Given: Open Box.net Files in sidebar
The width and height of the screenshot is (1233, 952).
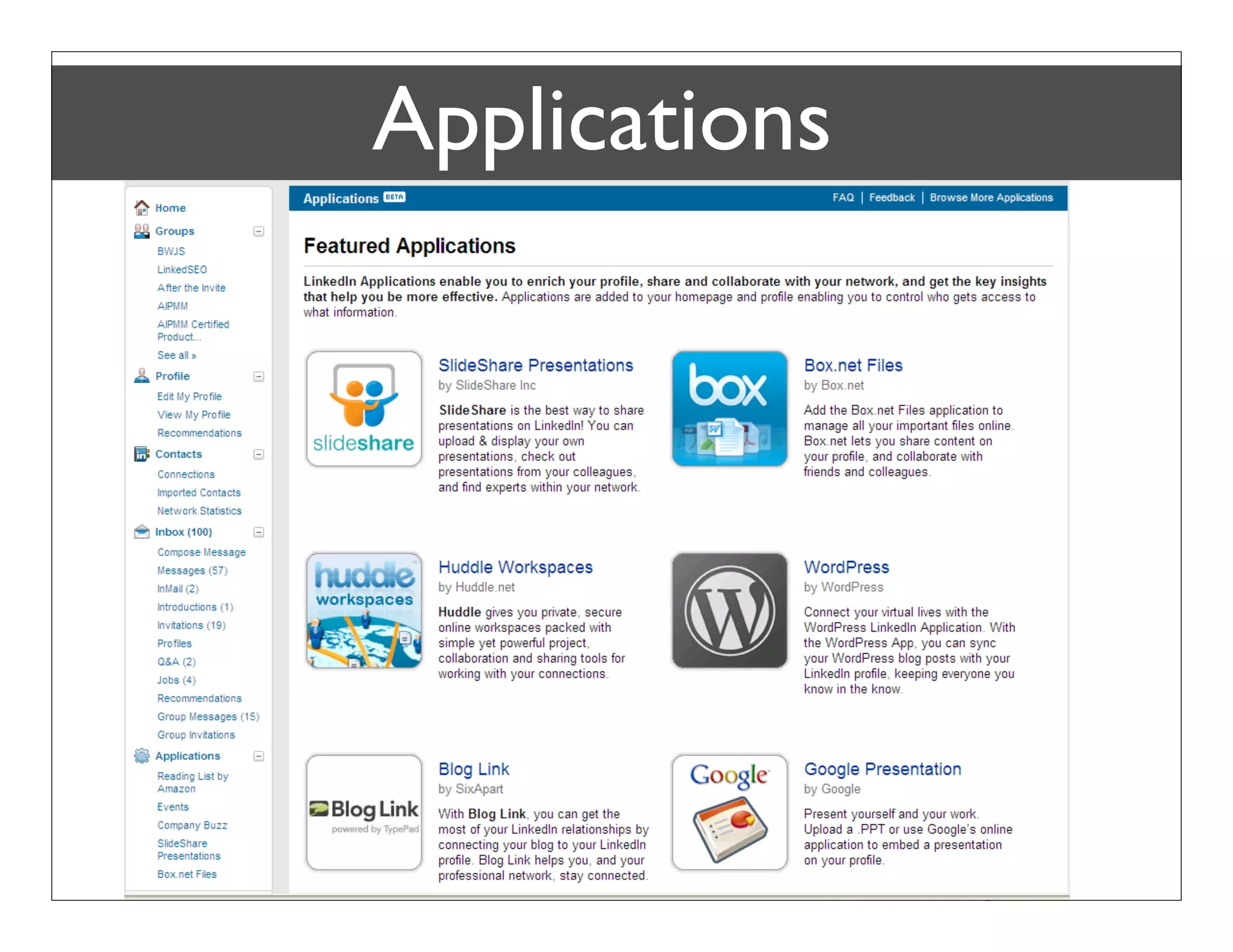Looking at the screenshot, I should click(187, 874).
